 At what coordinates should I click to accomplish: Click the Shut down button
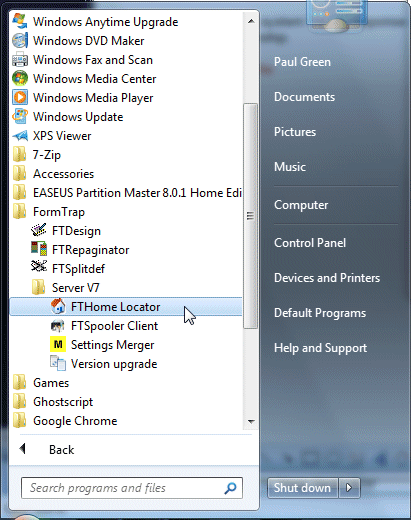coord(303,488)
